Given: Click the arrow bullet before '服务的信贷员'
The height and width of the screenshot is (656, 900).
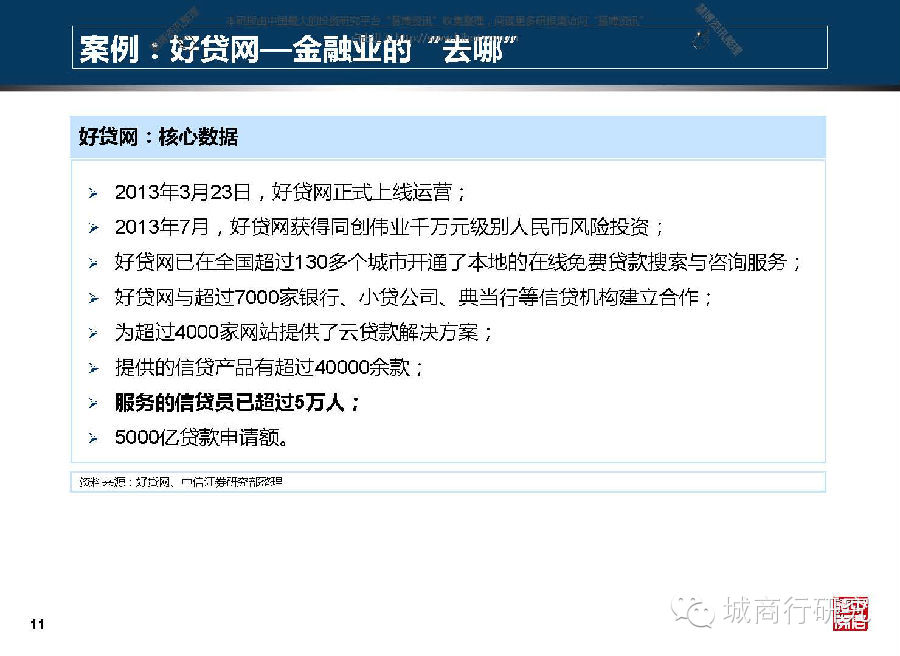Looking at the screenshot, I should coord(93,403).
